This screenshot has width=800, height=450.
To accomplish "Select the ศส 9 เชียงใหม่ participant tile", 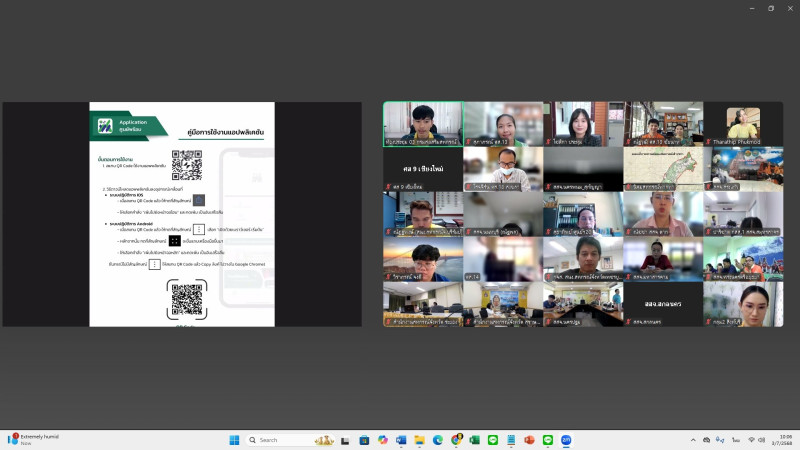I will (423, 169).
